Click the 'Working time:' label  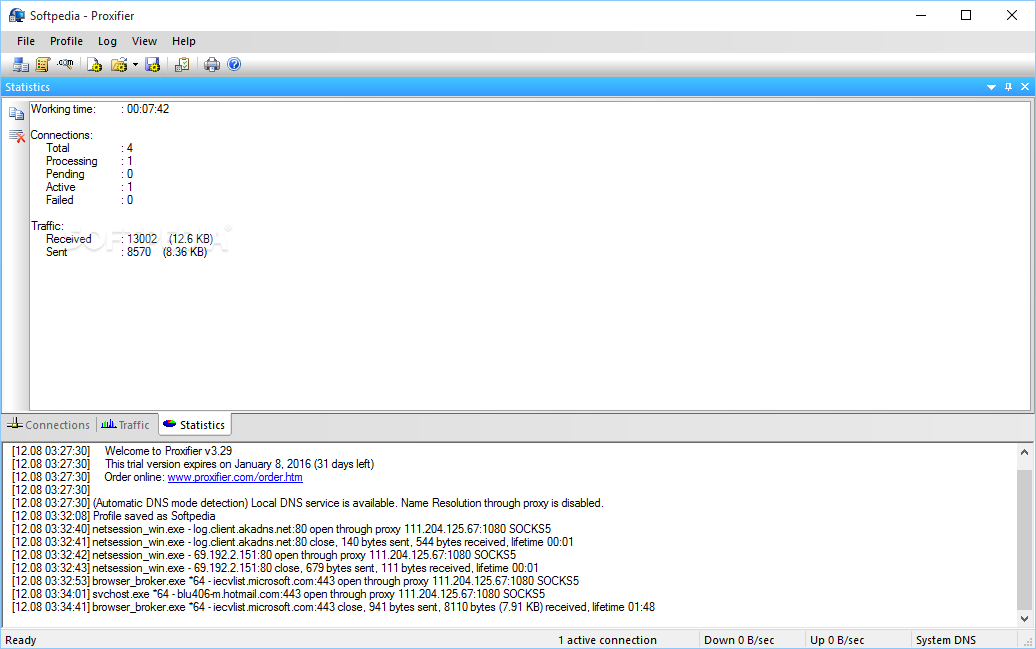pos(63,109)
